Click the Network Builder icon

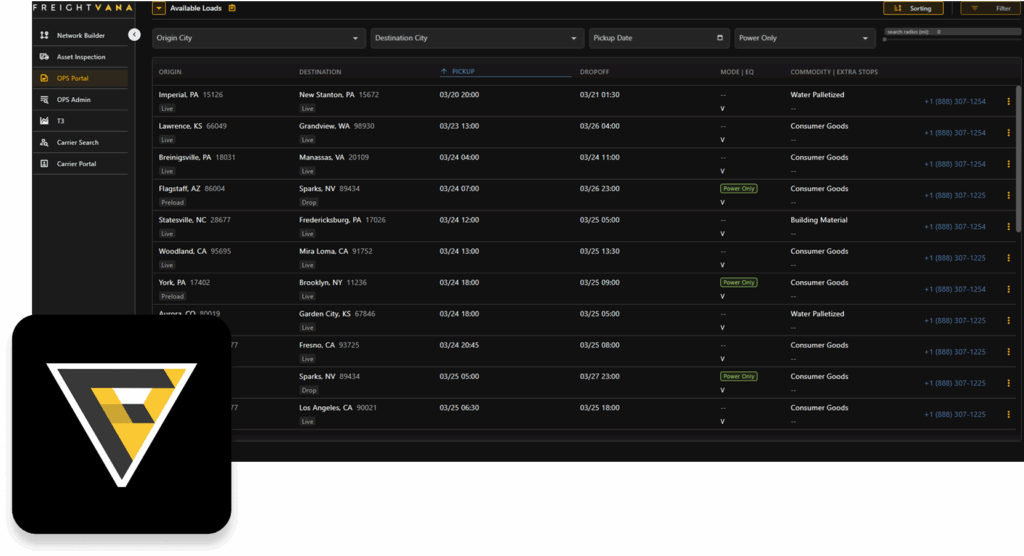click(44, 35)
